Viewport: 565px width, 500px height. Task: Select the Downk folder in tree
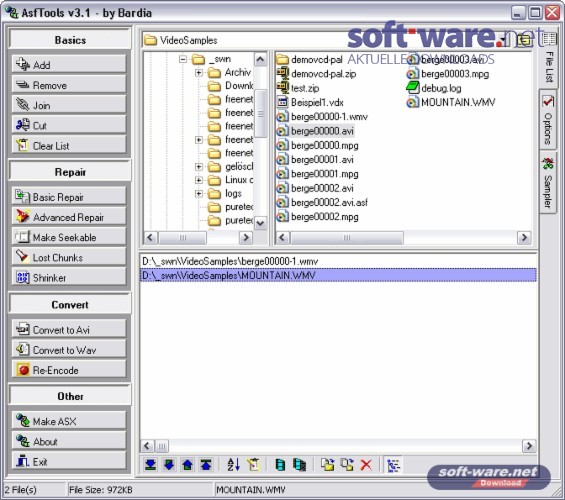(231, 86)
